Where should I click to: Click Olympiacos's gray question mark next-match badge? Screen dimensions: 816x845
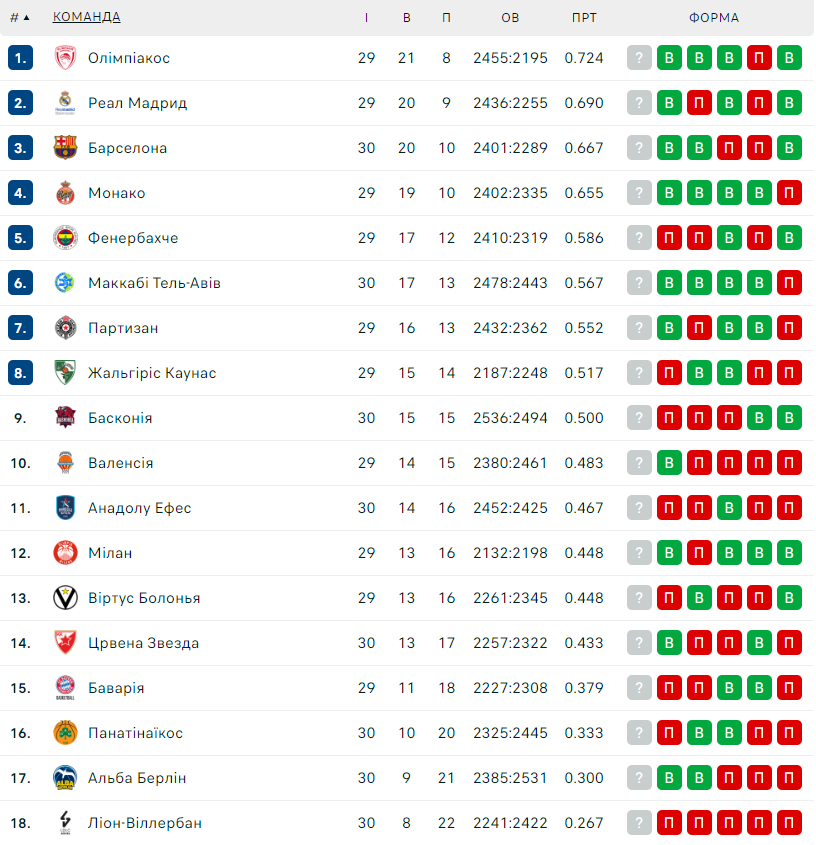pyautogui.click(x=639, y=58)
